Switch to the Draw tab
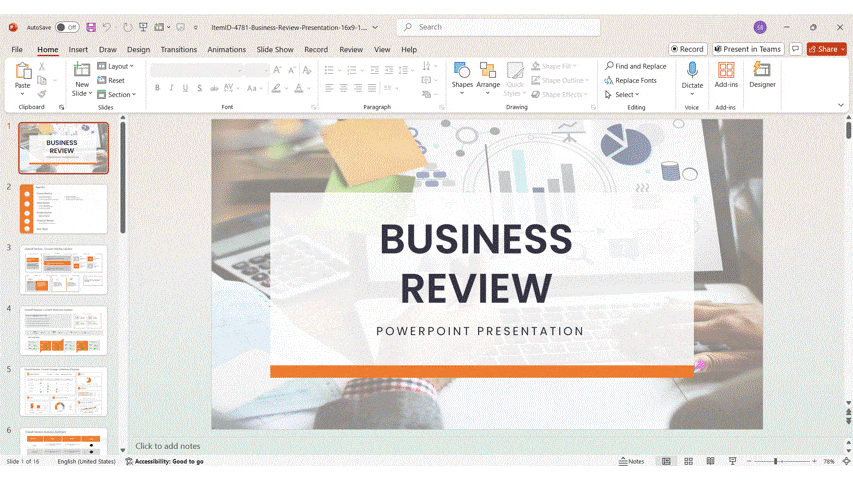This screenshot has height=480, width=853. coord(108,50)
